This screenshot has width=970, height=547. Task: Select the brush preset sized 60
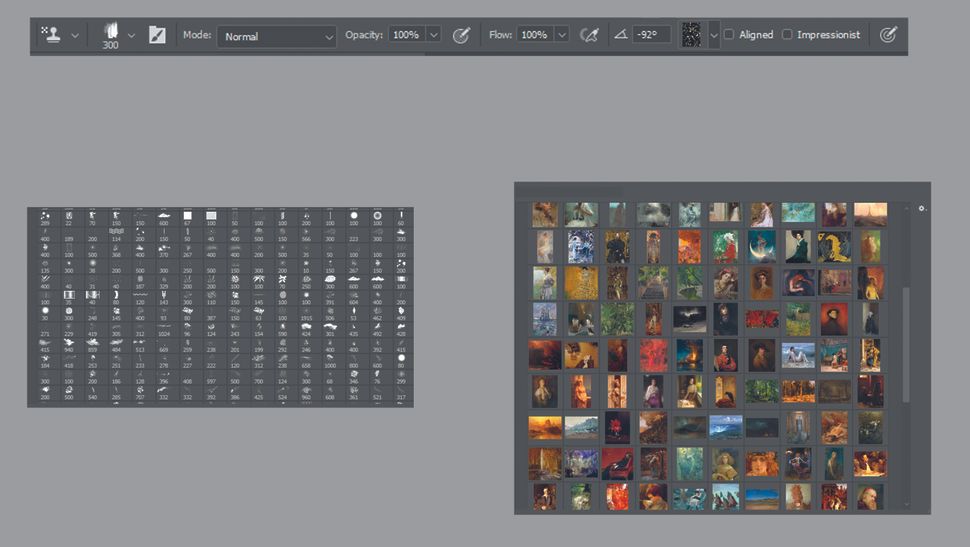point(401,218)
